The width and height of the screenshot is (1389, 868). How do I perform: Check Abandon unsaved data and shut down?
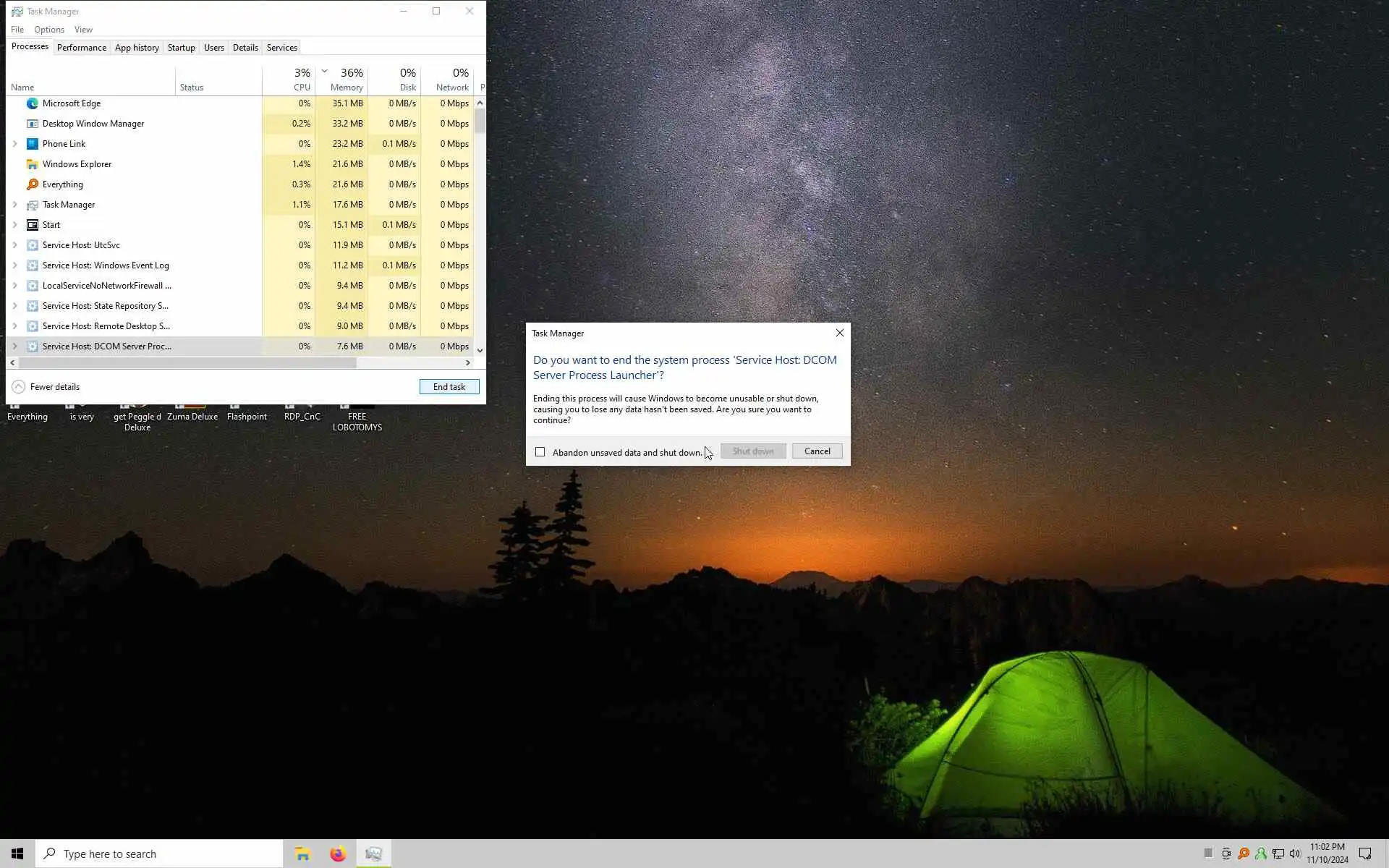click(x=540, y=452)
